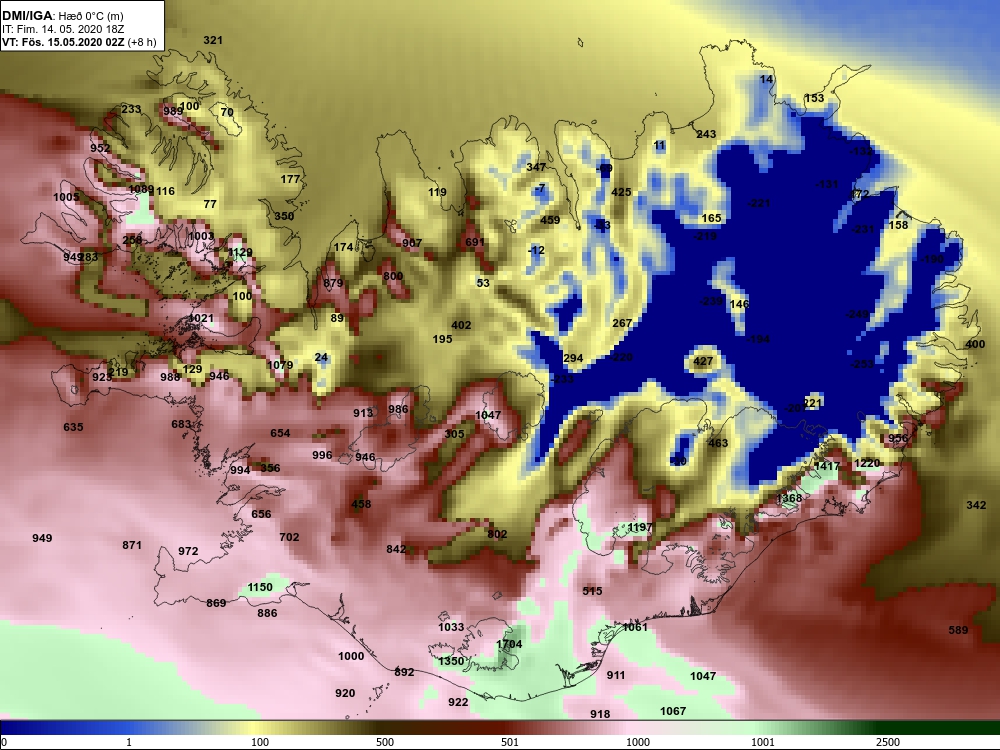Click the map value "1350"
The image size is (1000, 750).
click(451, 661)
